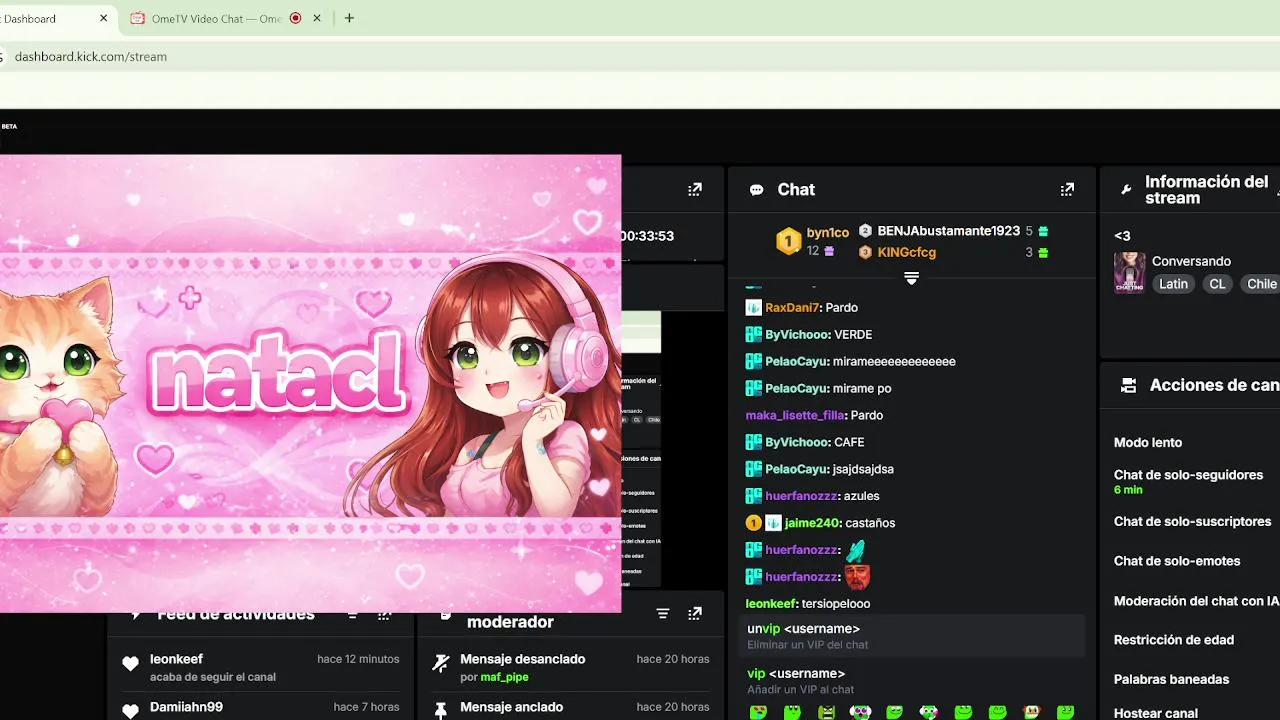
Task: Click jaime240 username in chat
Action: click(811, 523)
